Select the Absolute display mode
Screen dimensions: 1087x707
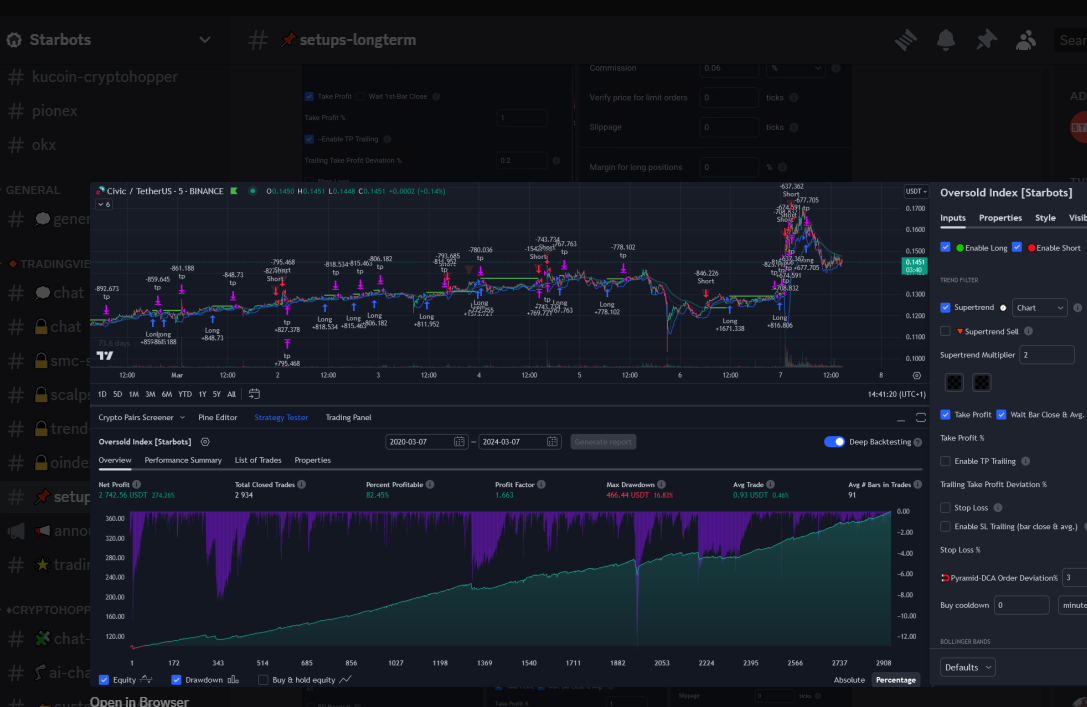tap(849, 680)
